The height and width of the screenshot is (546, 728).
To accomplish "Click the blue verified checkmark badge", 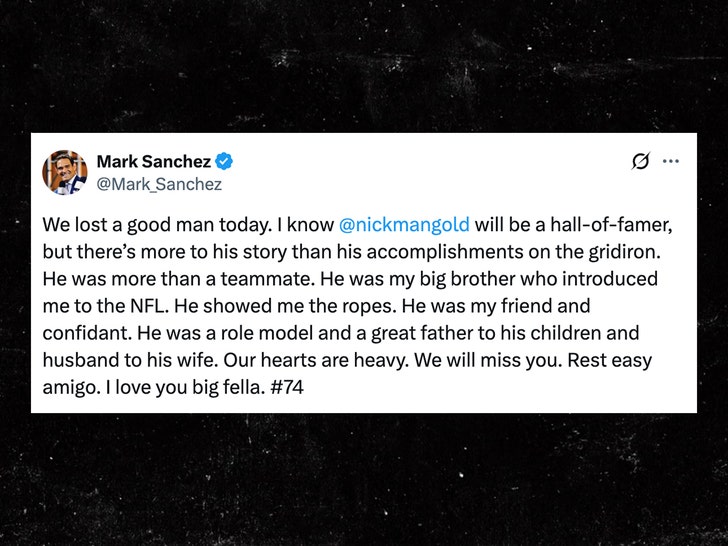I will [225, 162].
